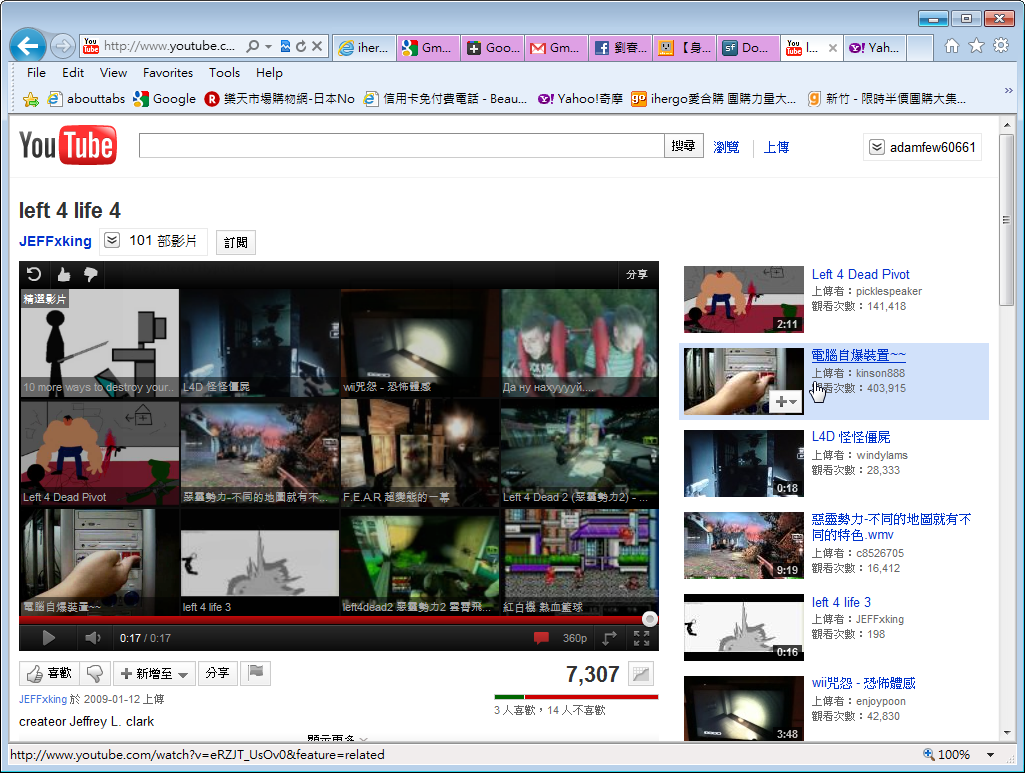This screenshot has height=773, width=1025.
Task: Click the zoom magnifier icon in status bar
Action: tap(928, 754)
